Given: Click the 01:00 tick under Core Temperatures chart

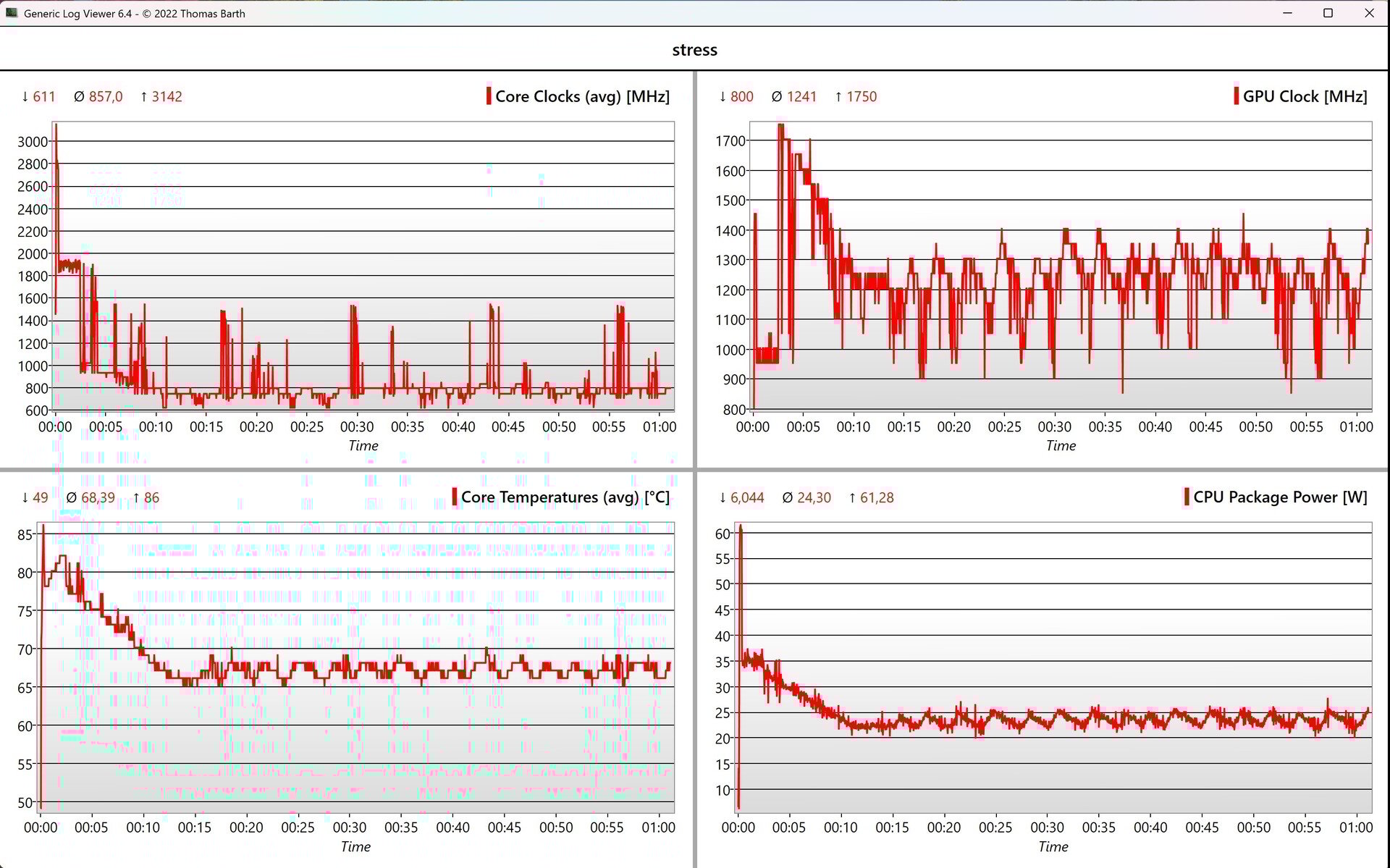Looking at the screenshot, I should click(x=658, y=827).
